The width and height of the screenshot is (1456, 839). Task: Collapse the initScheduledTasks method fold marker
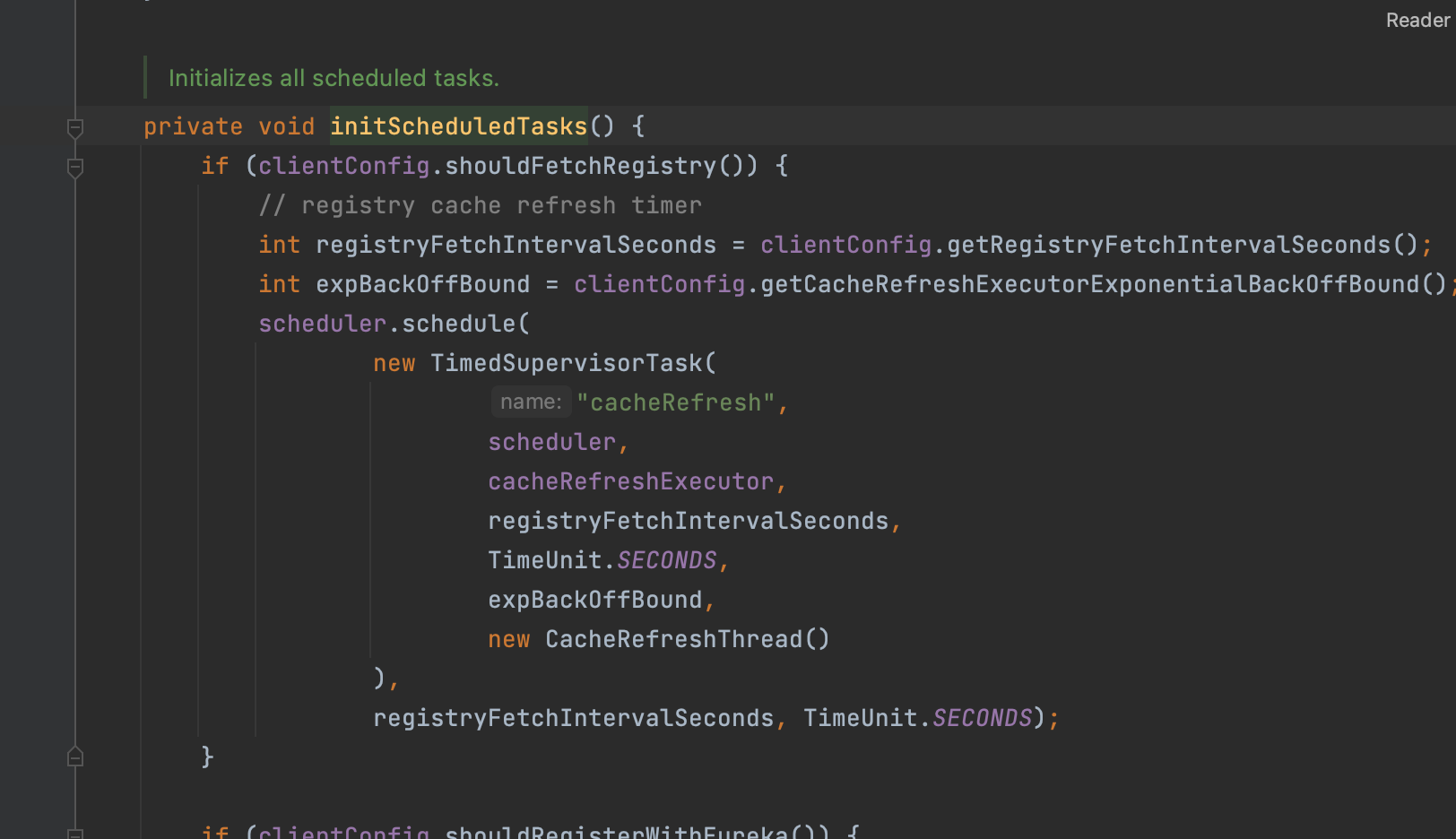pos(75,128)
